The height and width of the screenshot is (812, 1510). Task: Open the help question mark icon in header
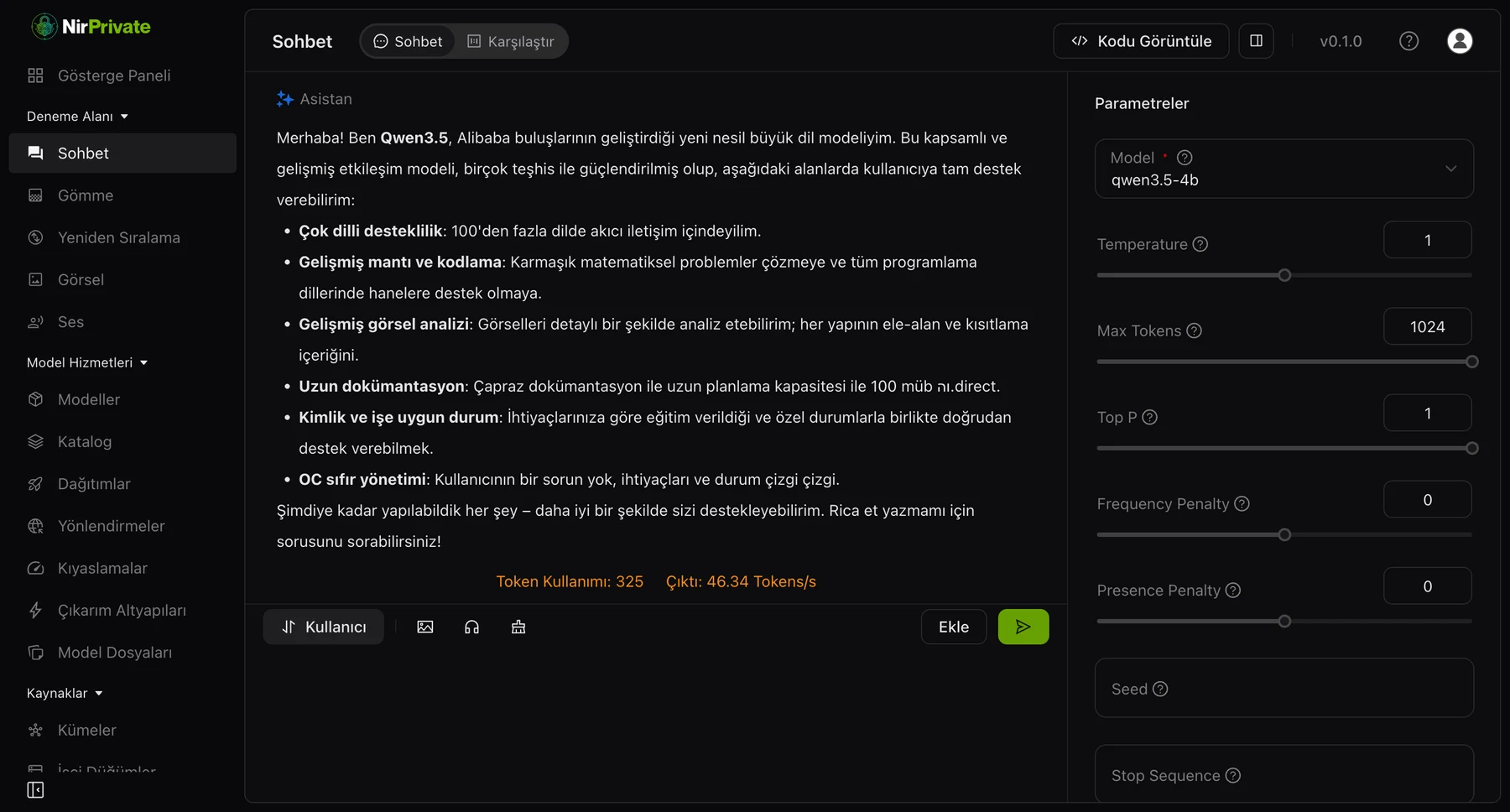tap(1408, 41)
